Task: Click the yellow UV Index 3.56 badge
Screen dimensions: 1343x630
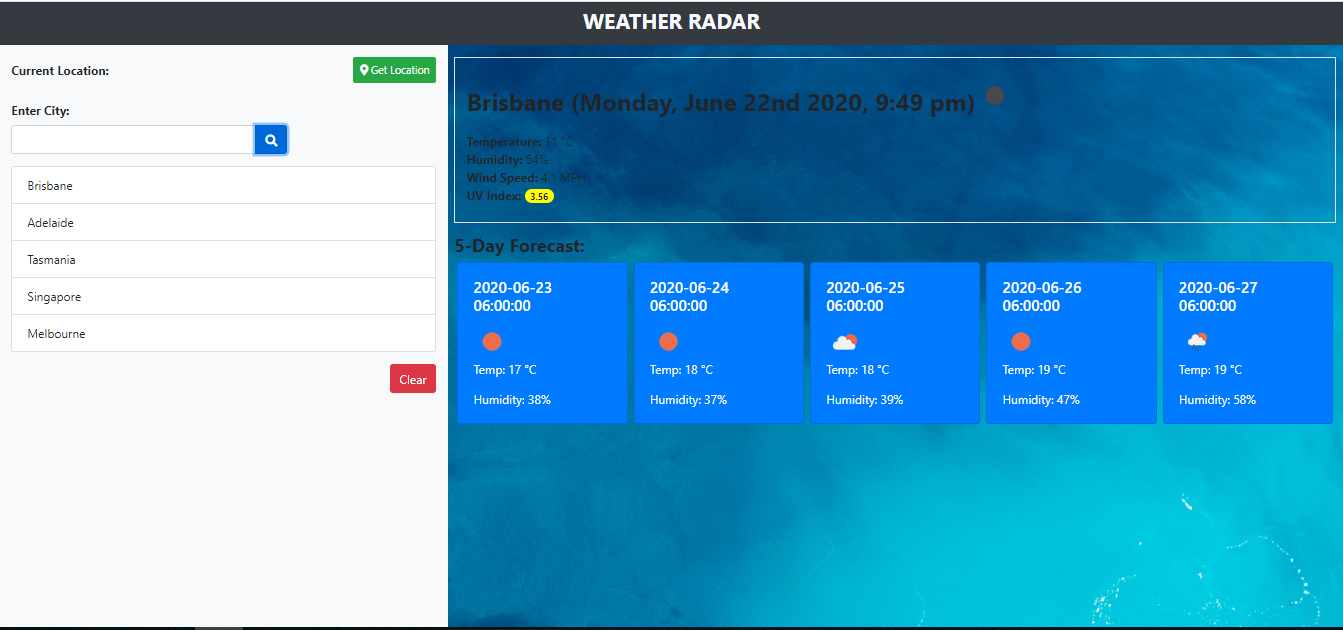Action: 539,196
